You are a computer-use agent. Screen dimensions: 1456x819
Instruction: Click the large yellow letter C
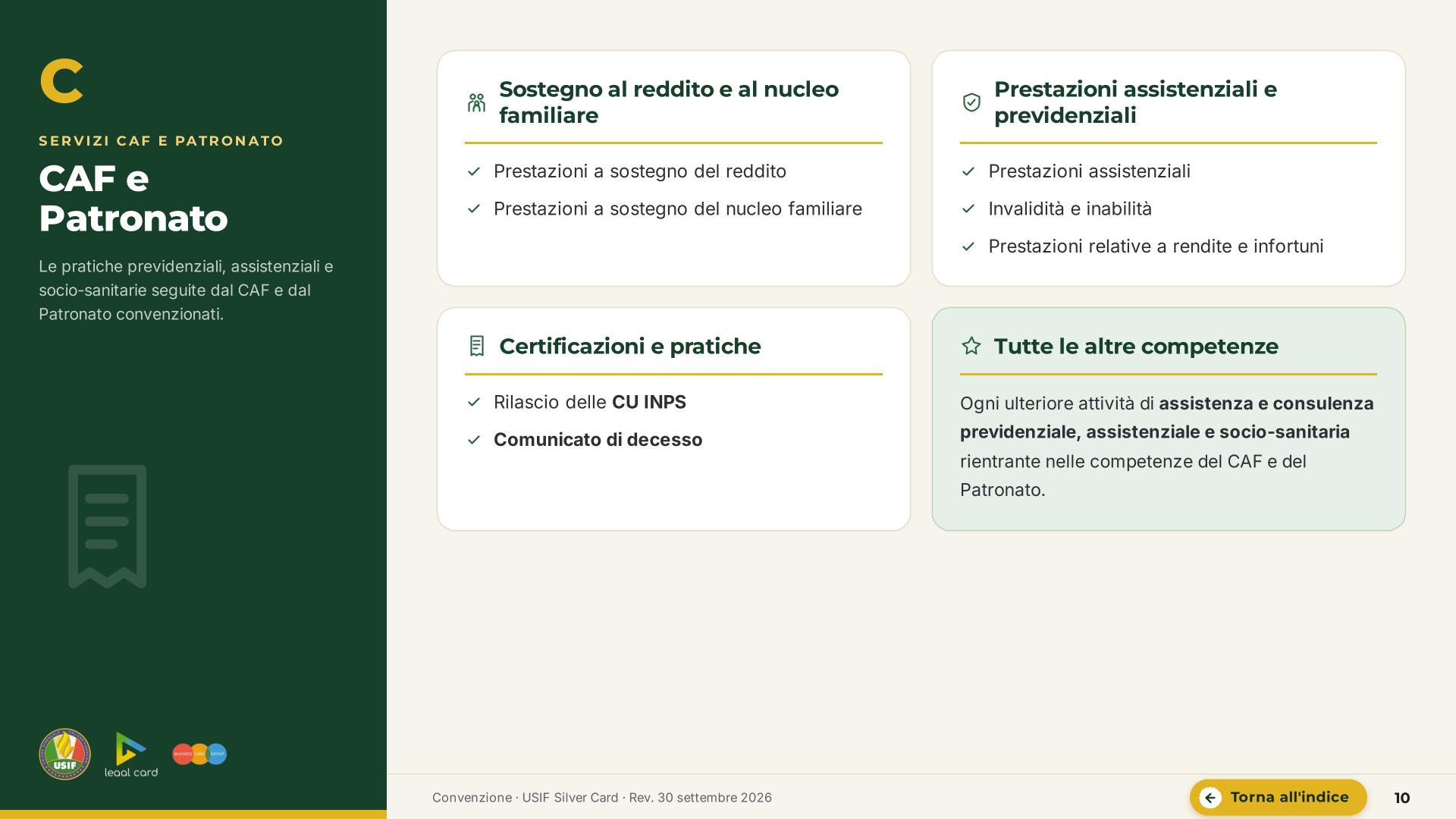coord(61,80)
